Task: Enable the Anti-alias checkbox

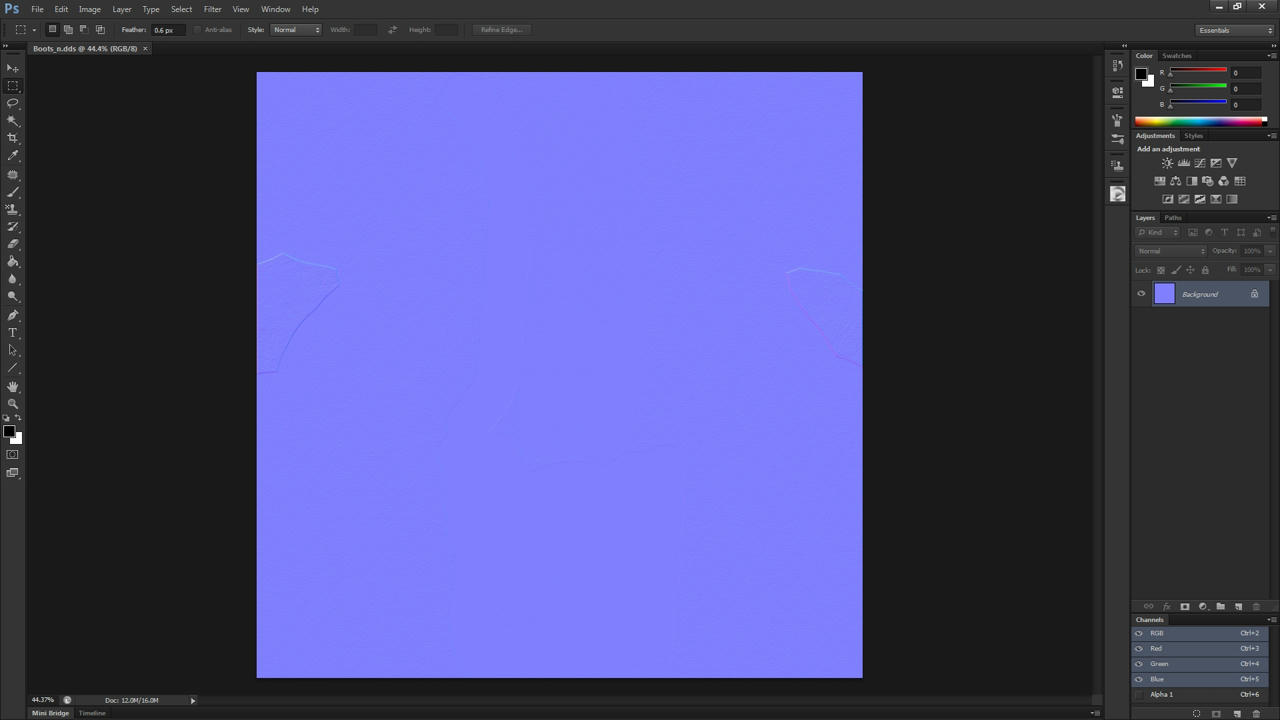Action: 197,30
